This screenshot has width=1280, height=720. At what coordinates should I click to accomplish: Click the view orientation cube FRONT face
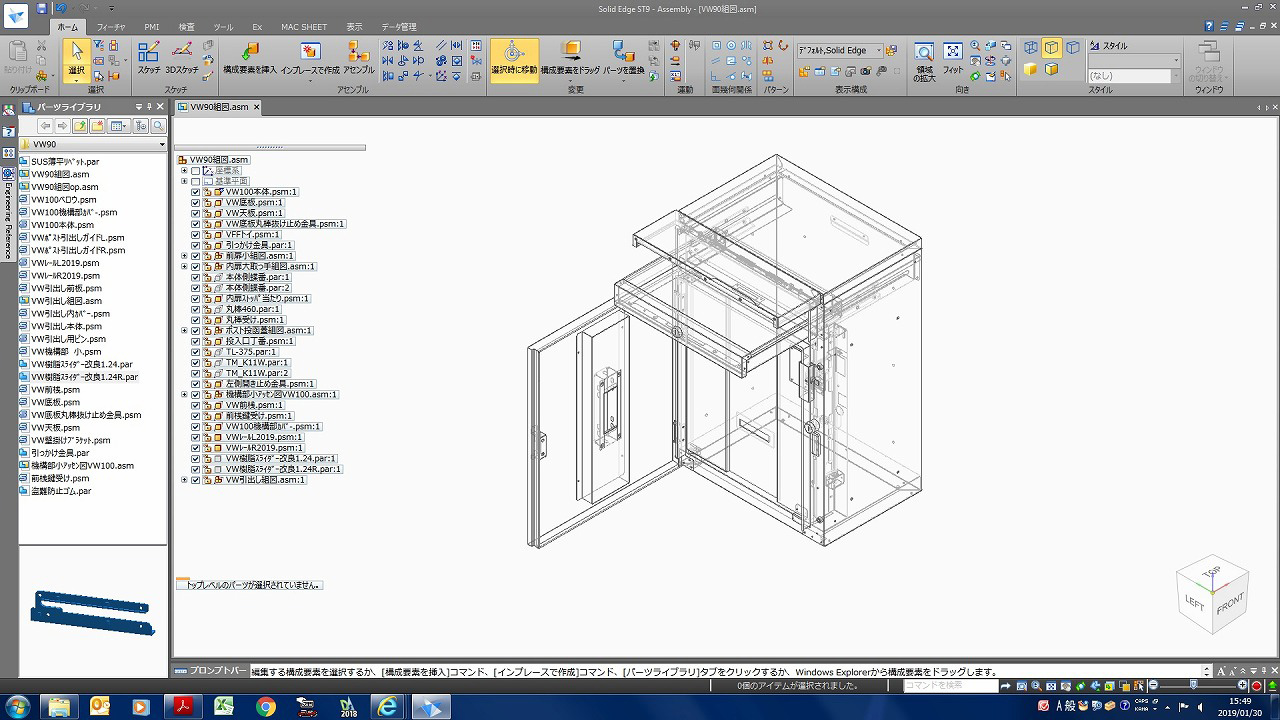1230,605
